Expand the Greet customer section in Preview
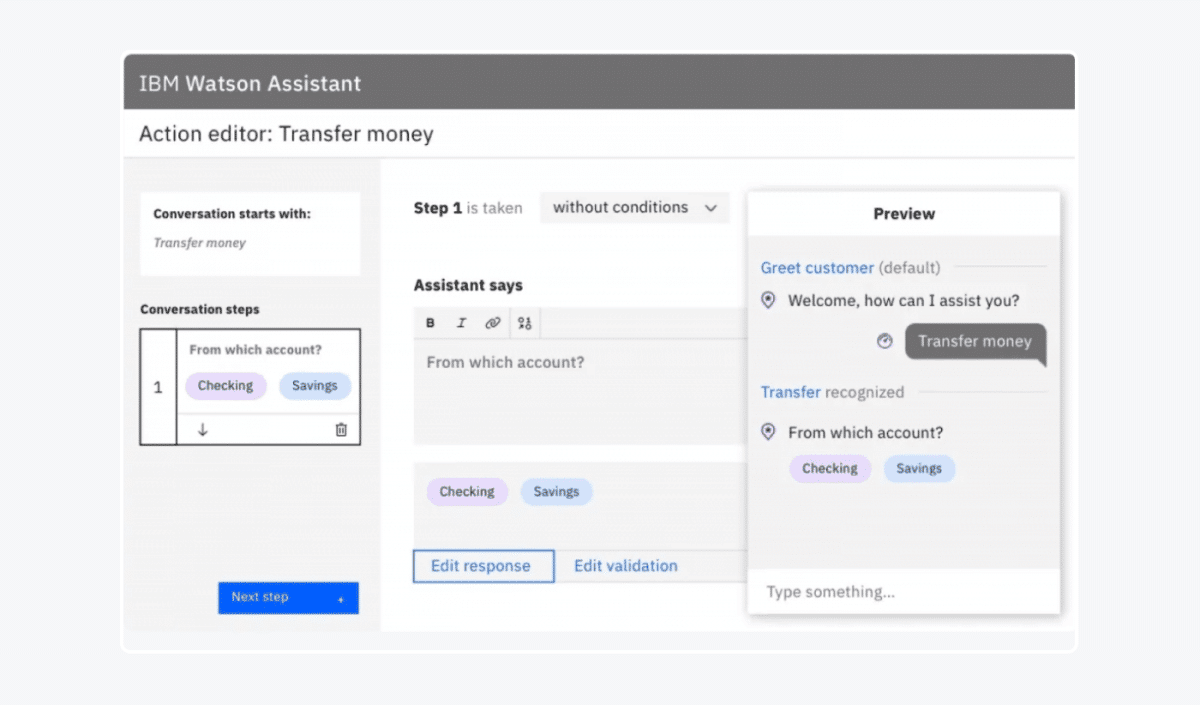Screen dimensions: 1200x705 coord(817,267)
